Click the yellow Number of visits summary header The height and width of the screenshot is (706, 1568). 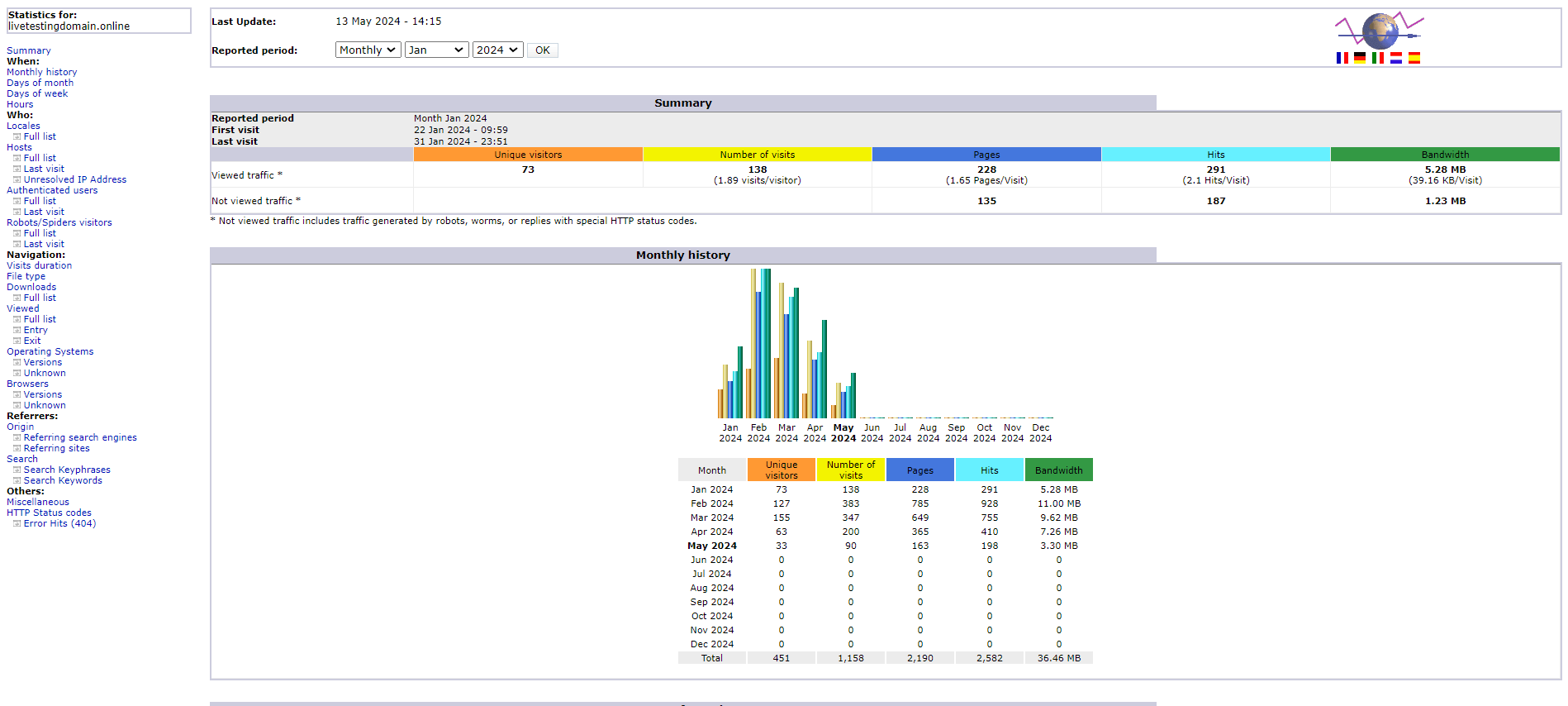pos(758,155)
